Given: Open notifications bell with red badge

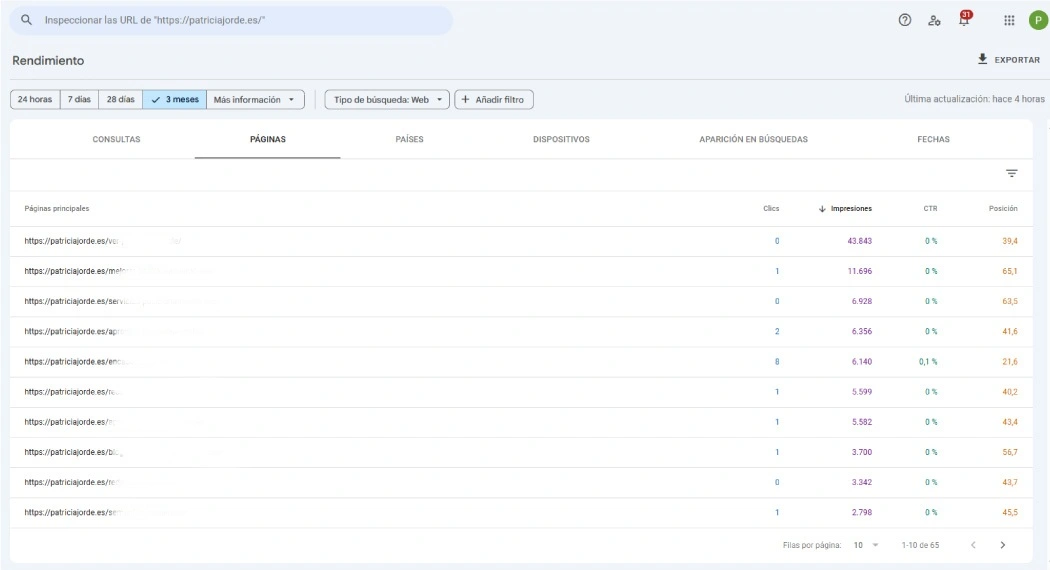Looking at the screenshot, I should pos(964,19).
